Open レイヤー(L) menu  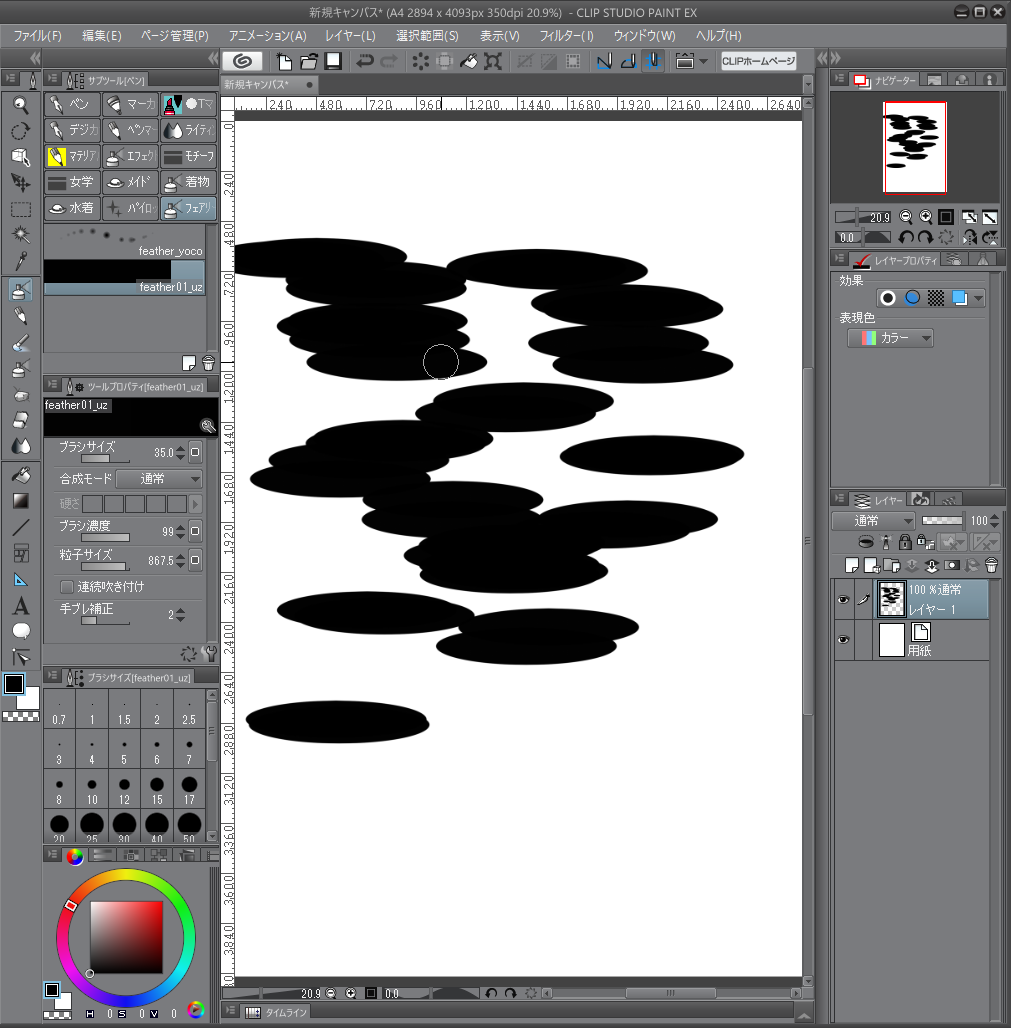350,35
